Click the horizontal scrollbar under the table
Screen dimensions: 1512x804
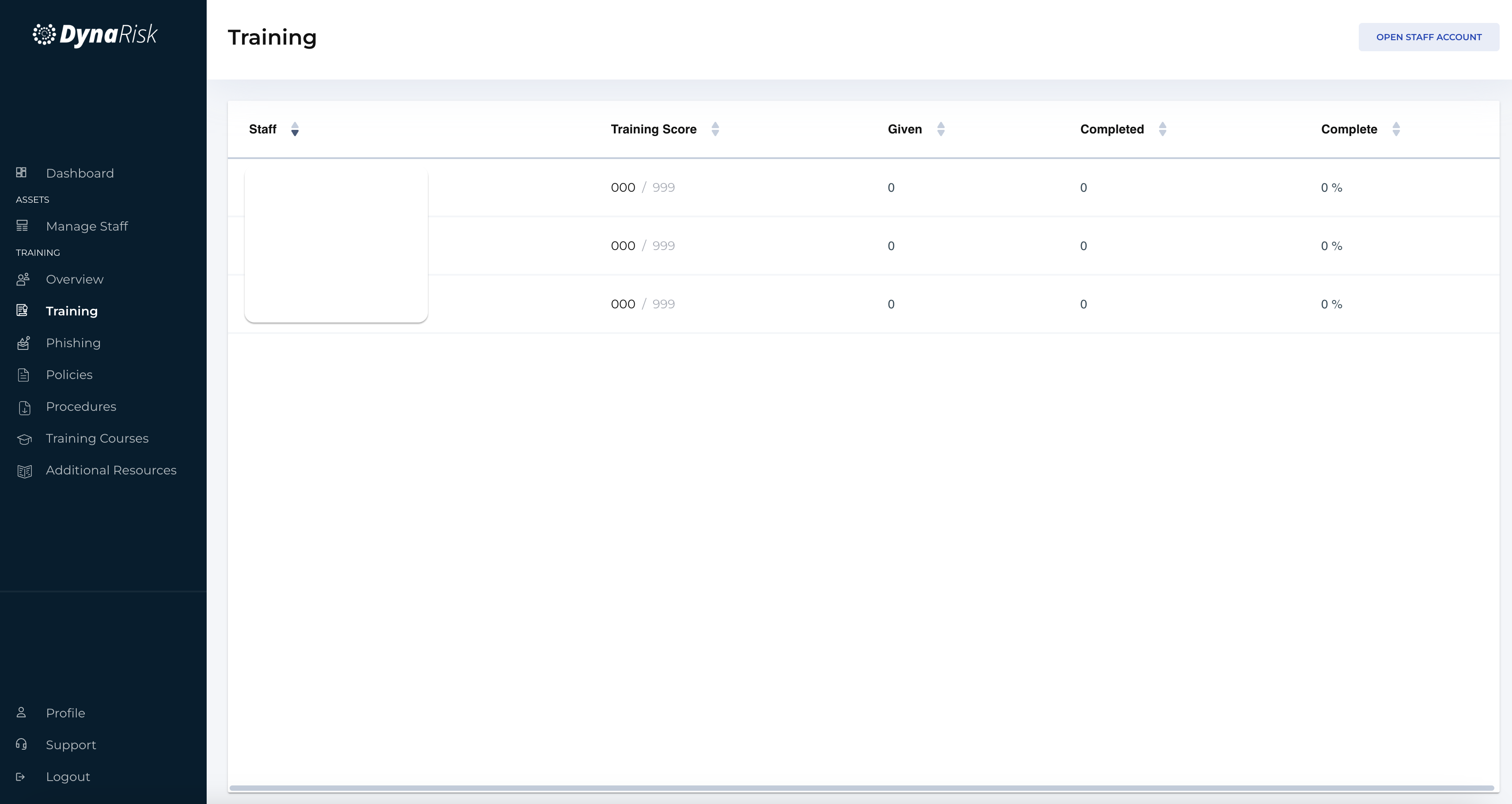pyautogui.click(x=861, y=788)
